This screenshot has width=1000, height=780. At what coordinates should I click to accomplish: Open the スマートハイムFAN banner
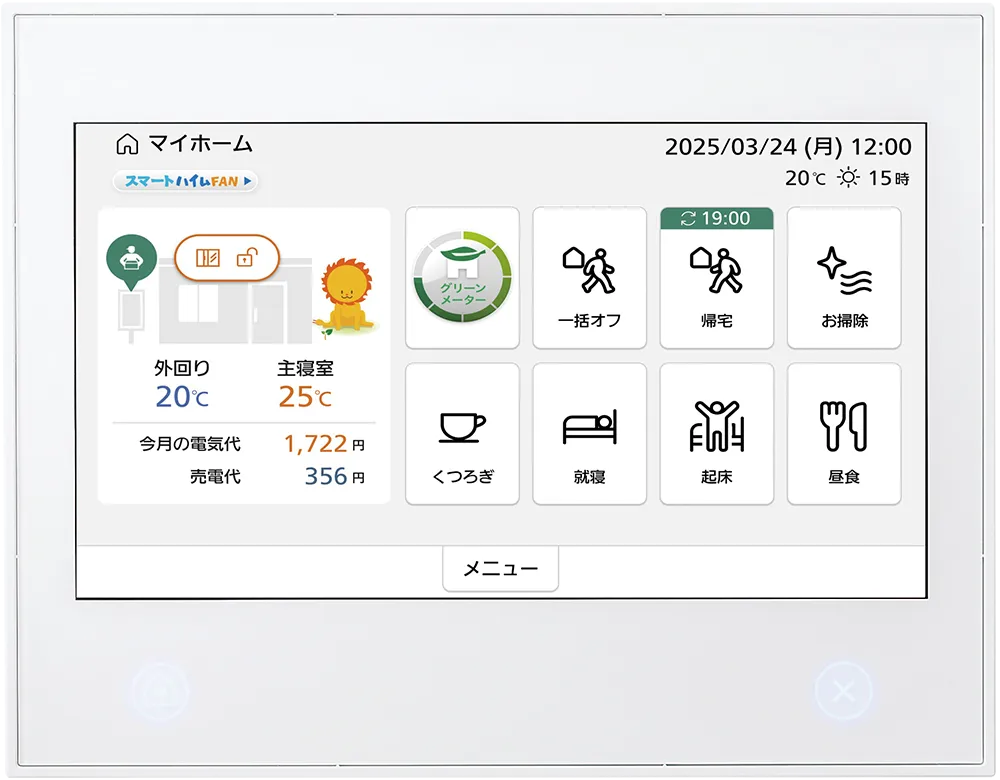click(x=183, y=183)
